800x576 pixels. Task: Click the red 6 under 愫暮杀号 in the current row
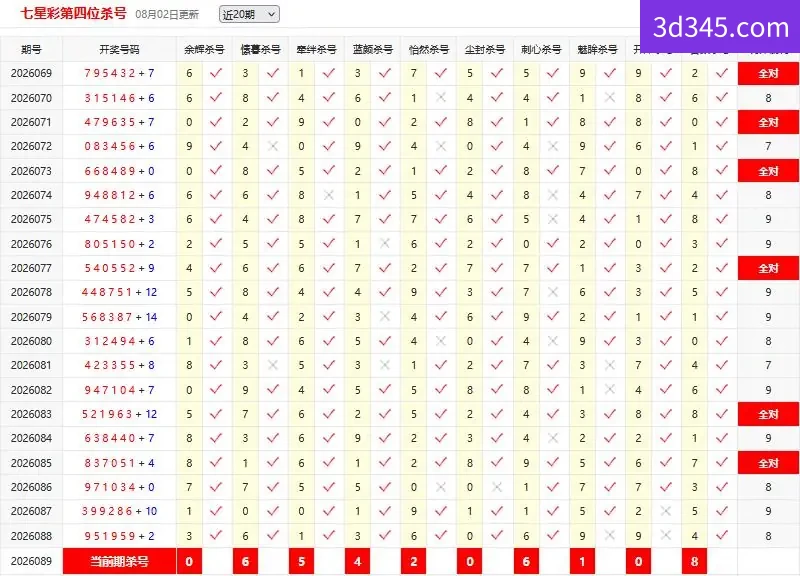245,561
